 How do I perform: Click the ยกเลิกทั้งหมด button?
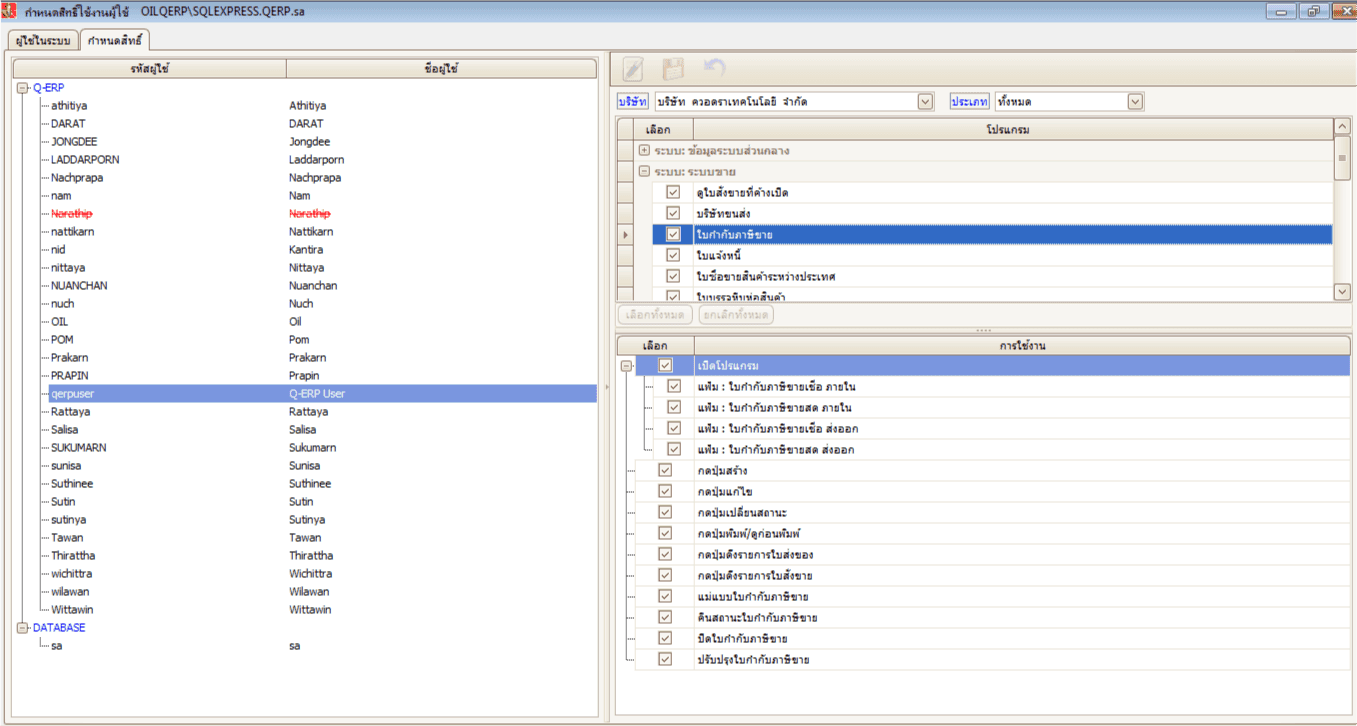(x=736, y=315)
